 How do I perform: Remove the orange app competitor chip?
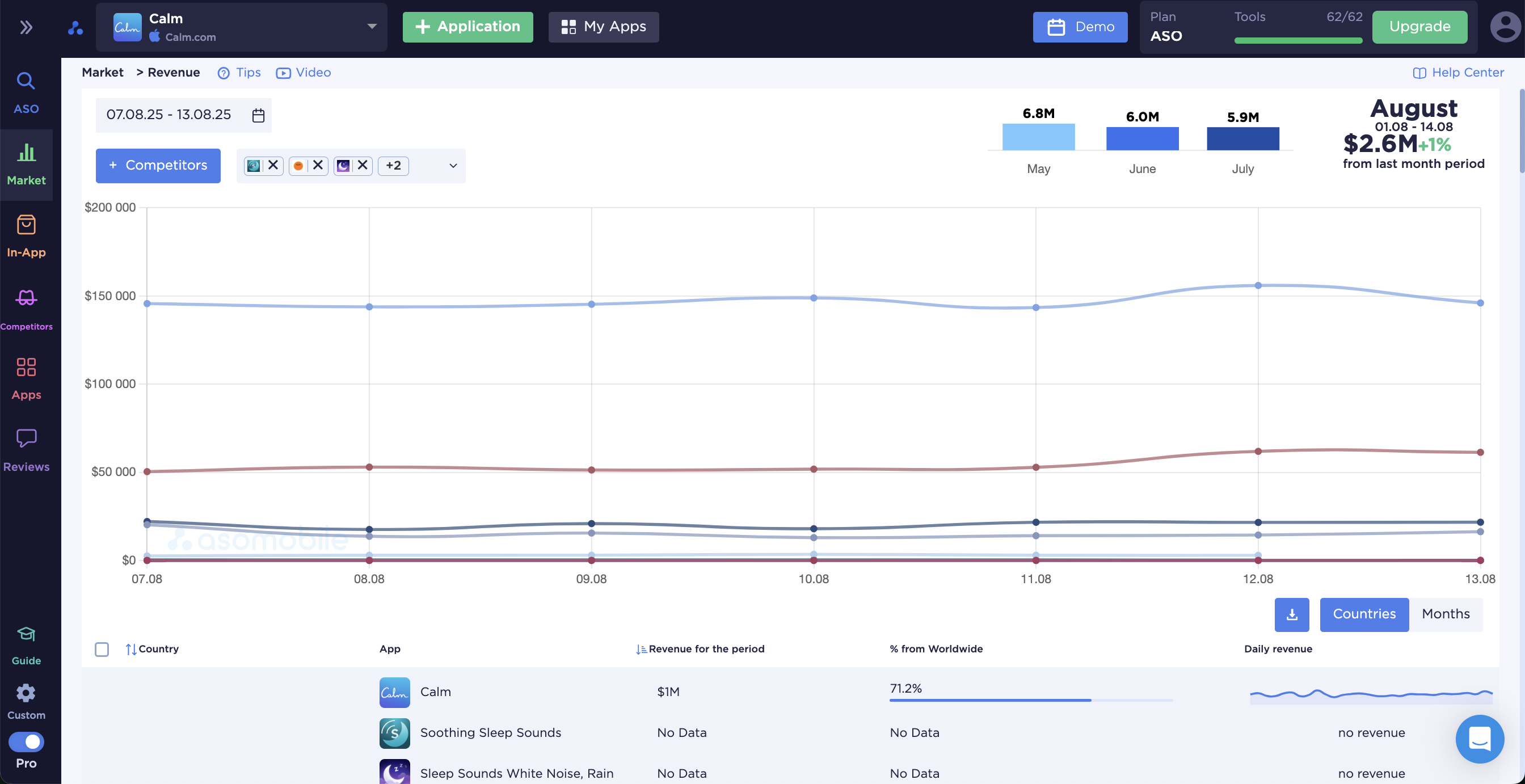pyautogui.click(x=318, y=165)
